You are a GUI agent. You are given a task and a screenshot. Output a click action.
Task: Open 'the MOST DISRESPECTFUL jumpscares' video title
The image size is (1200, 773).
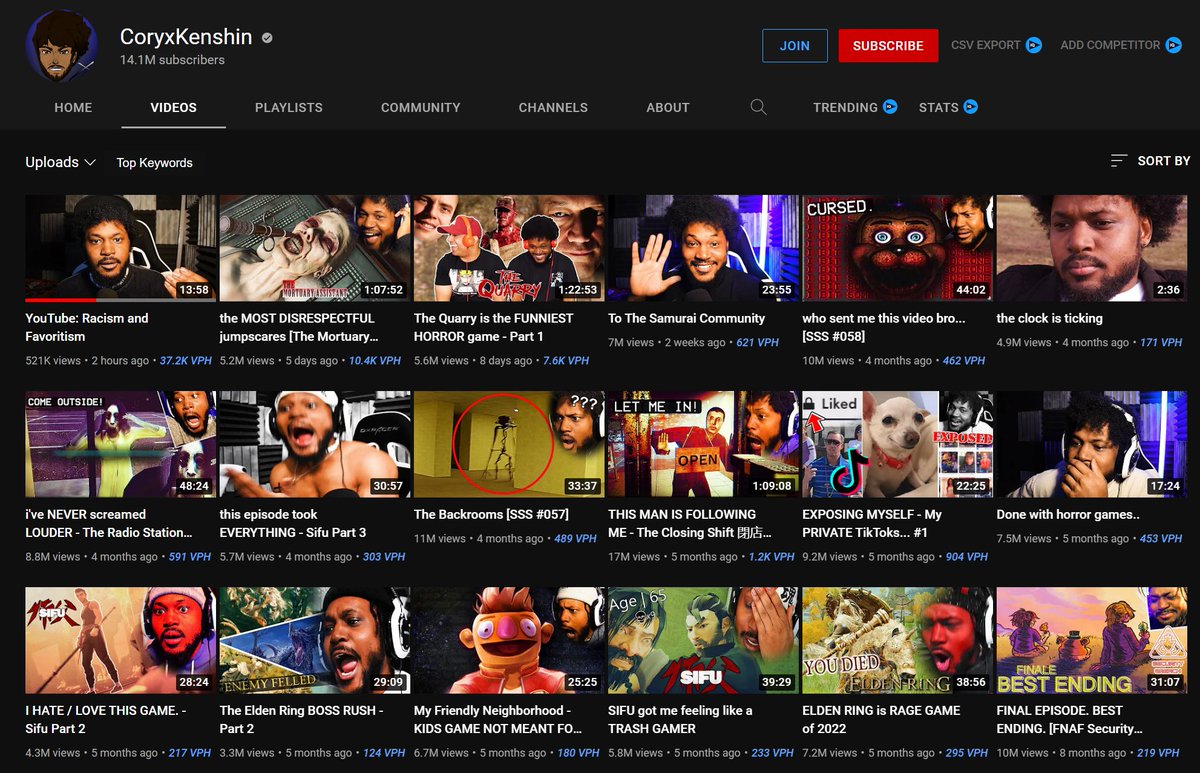coord(299,327)
